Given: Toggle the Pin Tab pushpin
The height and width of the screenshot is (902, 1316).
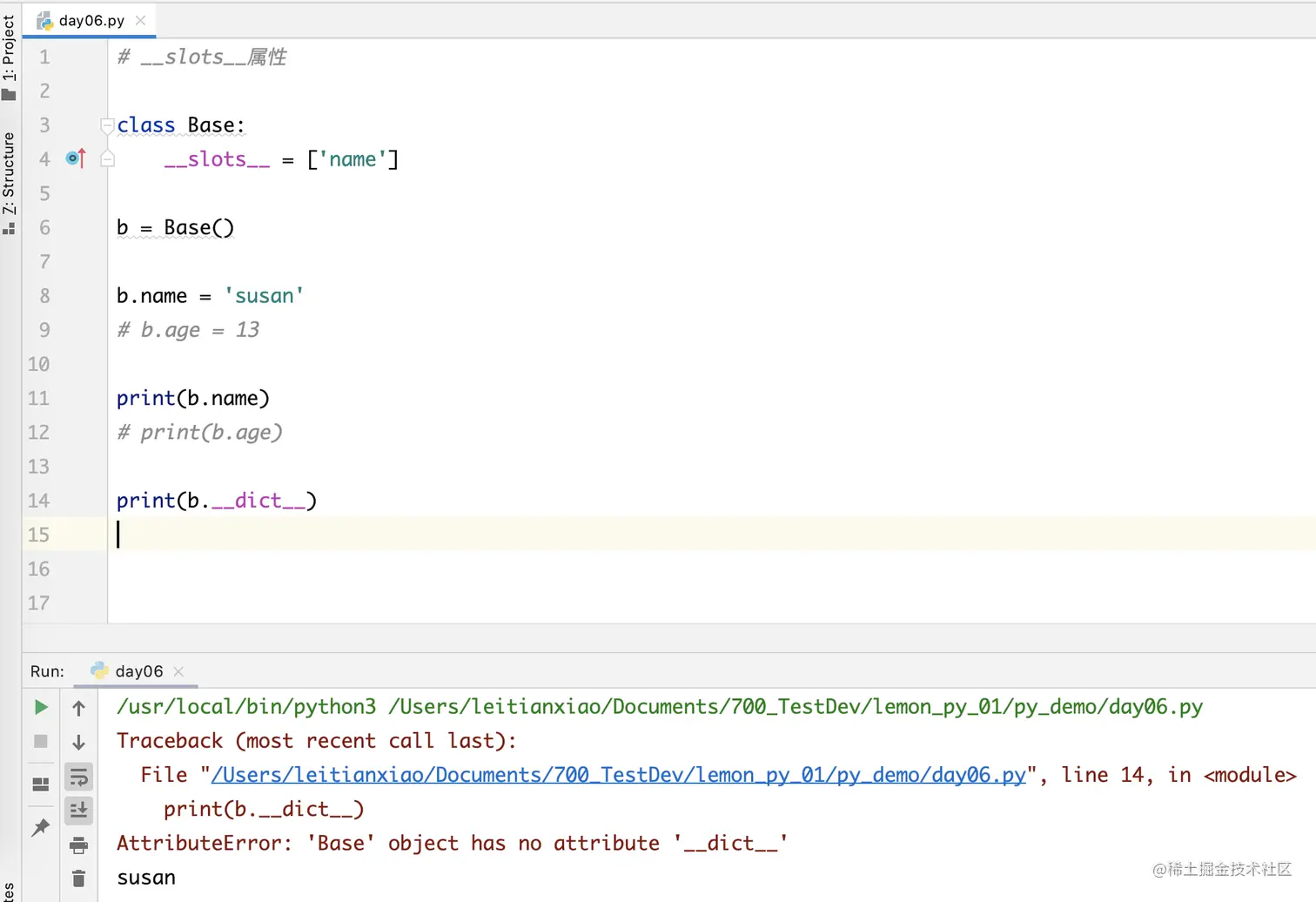Looking at the screenshot, I should tap(41, 827).
